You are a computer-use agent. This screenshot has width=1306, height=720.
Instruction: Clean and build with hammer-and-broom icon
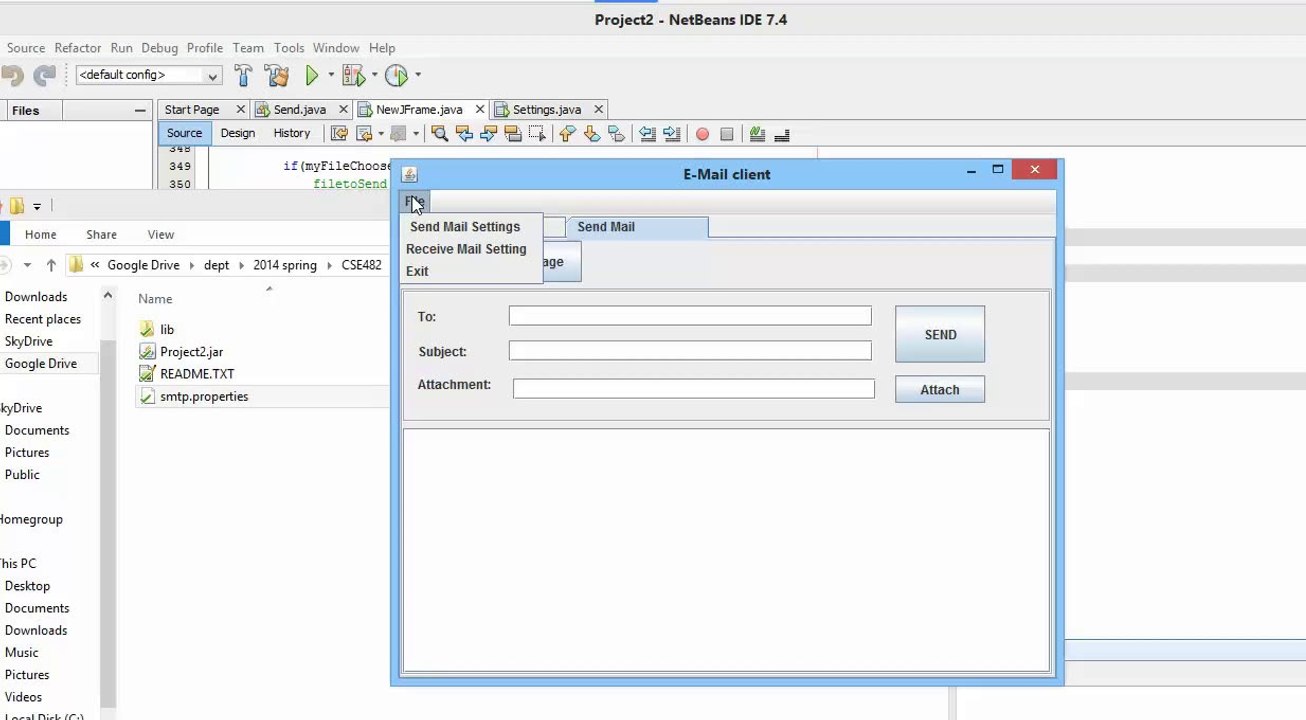pyautogui.click(x=276, y=75)
